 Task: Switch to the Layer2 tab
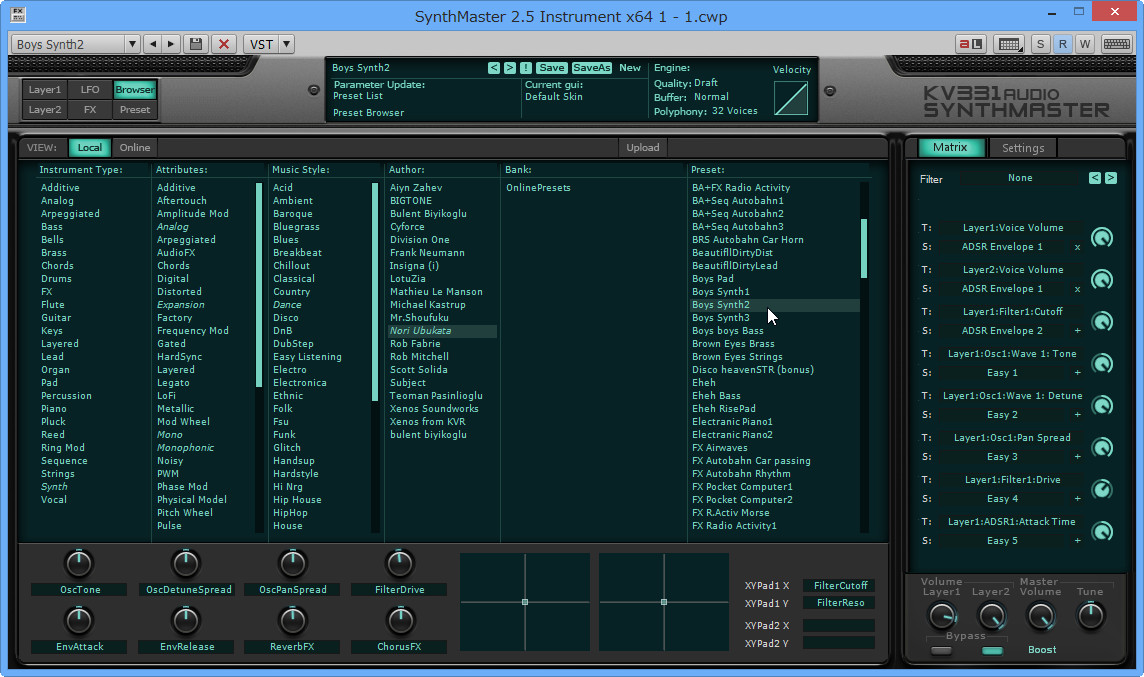click(45, 109)
